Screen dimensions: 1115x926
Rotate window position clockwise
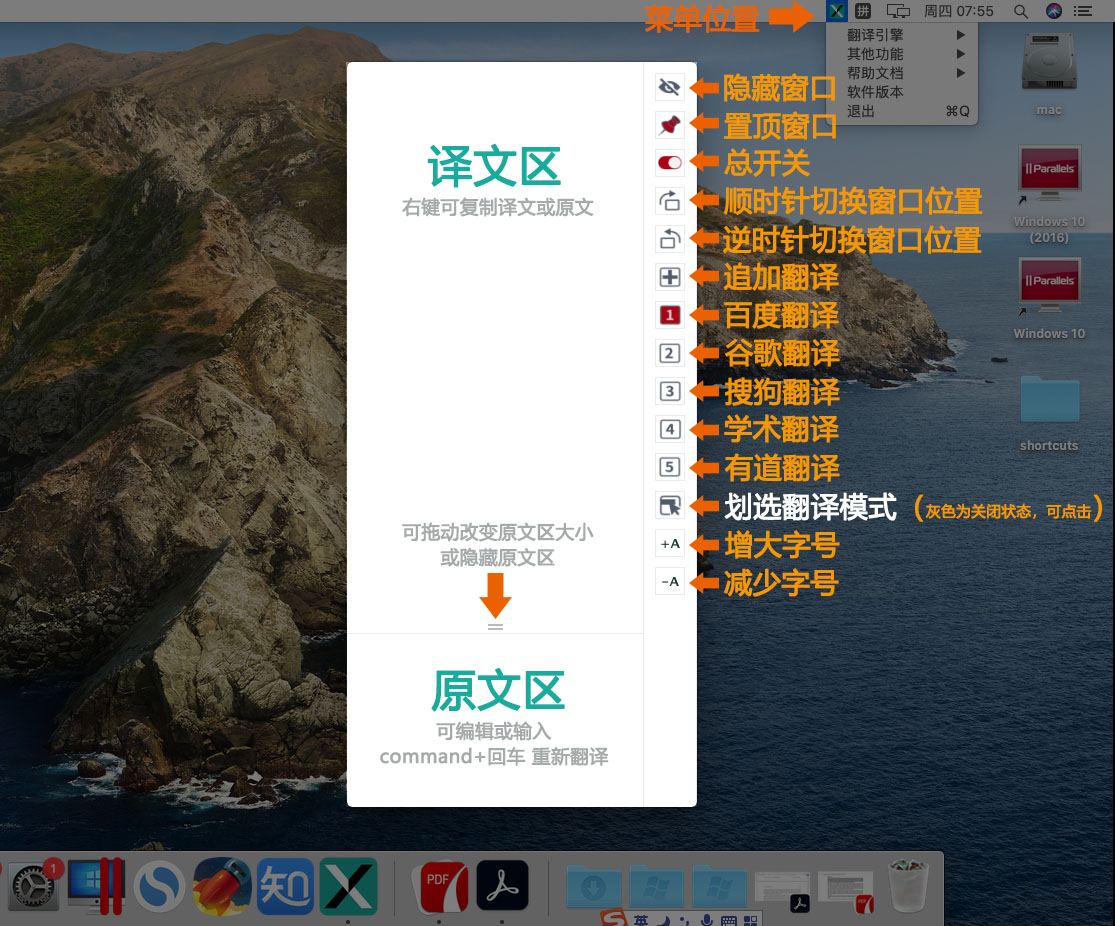[669, 201]
